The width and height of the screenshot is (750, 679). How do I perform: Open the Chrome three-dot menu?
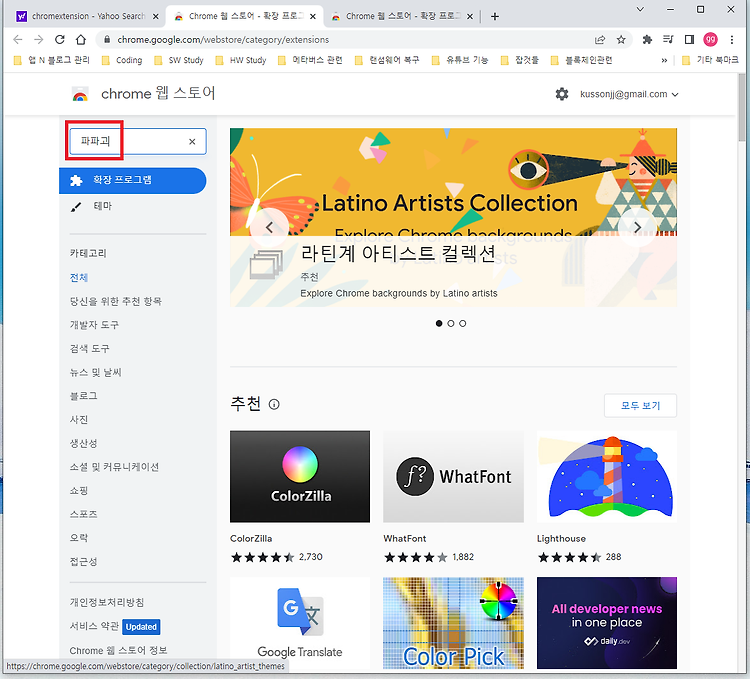click(x=731, y=40)
